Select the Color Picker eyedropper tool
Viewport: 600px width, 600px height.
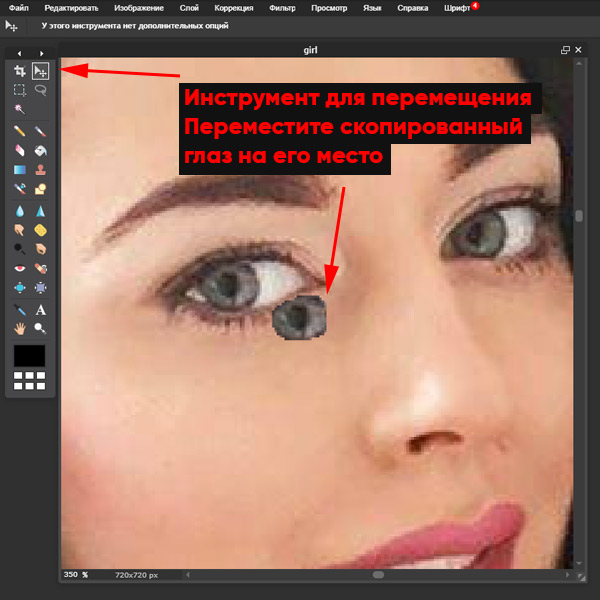(x=20, y=310)
